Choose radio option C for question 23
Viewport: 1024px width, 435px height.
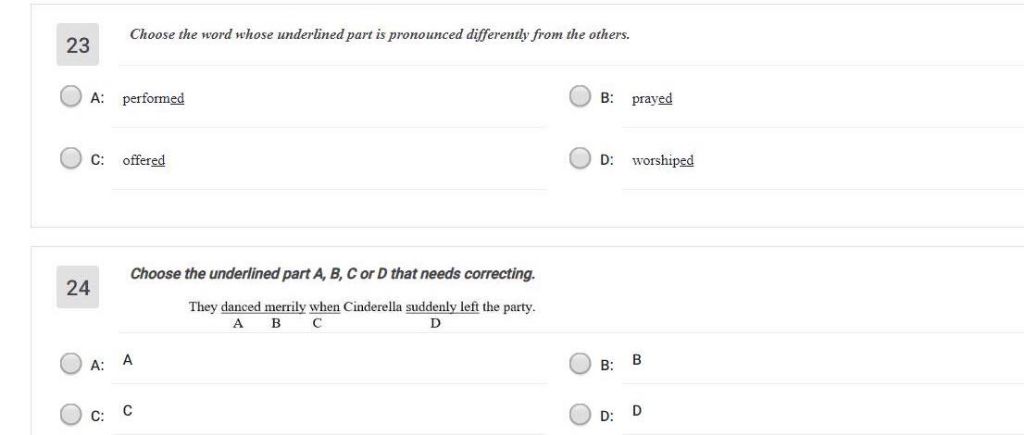point(70,159)
